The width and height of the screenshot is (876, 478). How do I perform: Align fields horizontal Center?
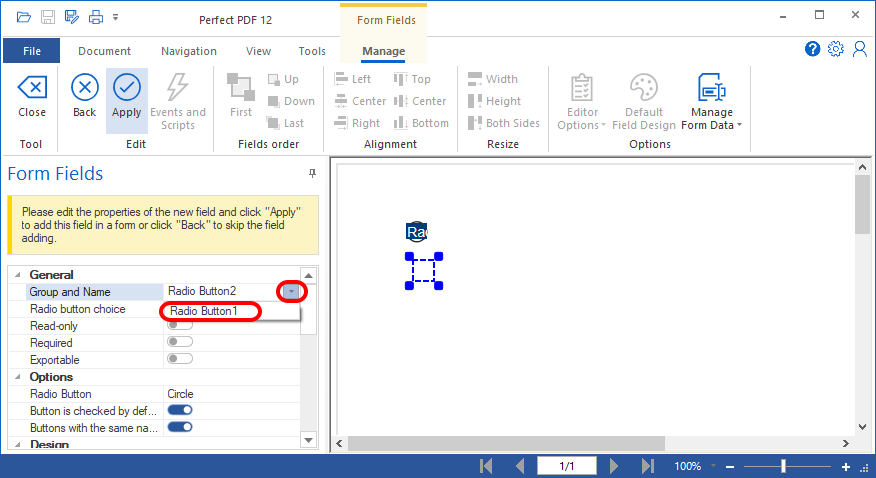coord(360,101)
